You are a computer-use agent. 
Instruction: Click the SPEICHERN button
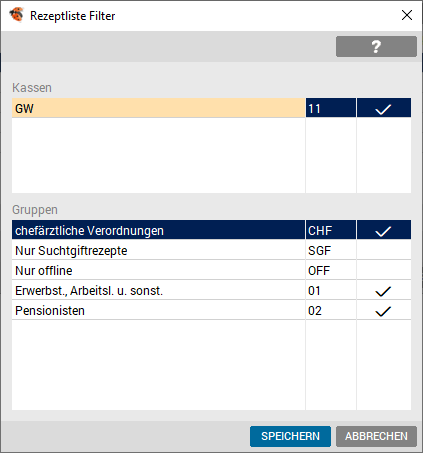290,436
